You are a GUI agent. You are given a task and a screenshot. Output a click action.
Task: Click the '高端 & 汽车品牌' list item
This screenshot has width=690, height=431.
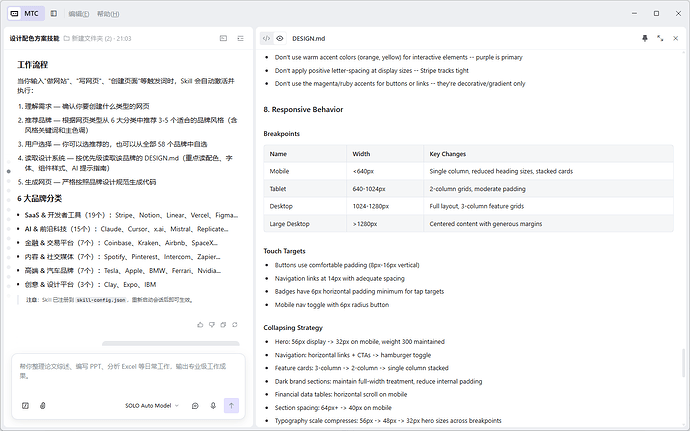pos(123,271)
